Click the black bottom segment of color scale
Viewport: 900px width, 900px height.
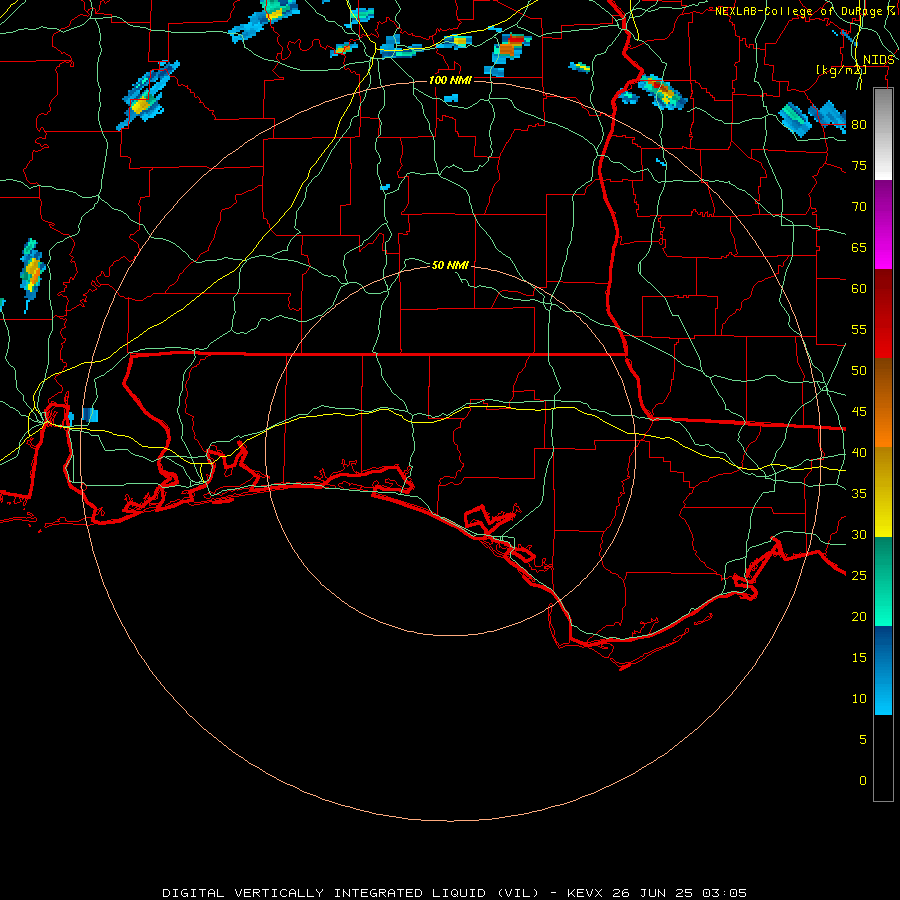pyautogui.click(x=883, y=758)
